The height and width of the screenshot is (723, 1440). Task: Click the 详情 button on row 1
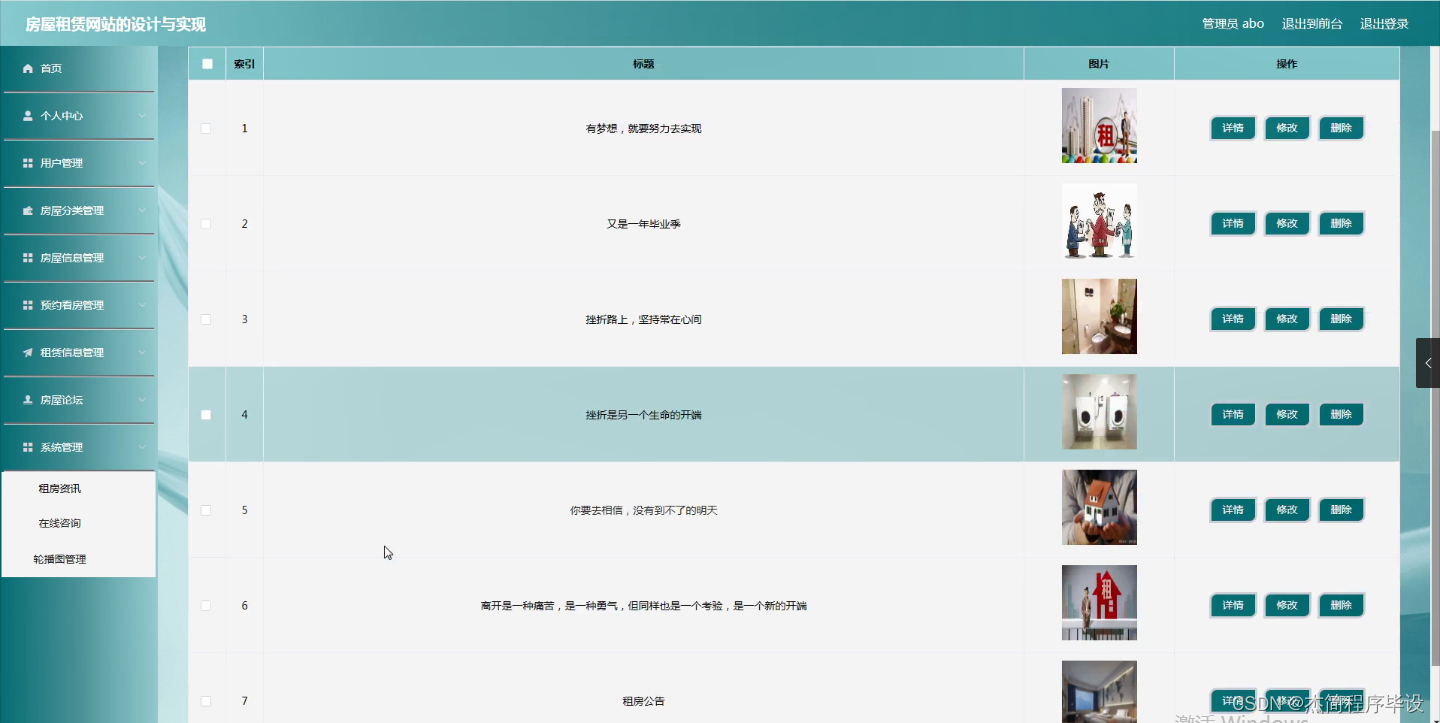click(x=1232, y=127)
